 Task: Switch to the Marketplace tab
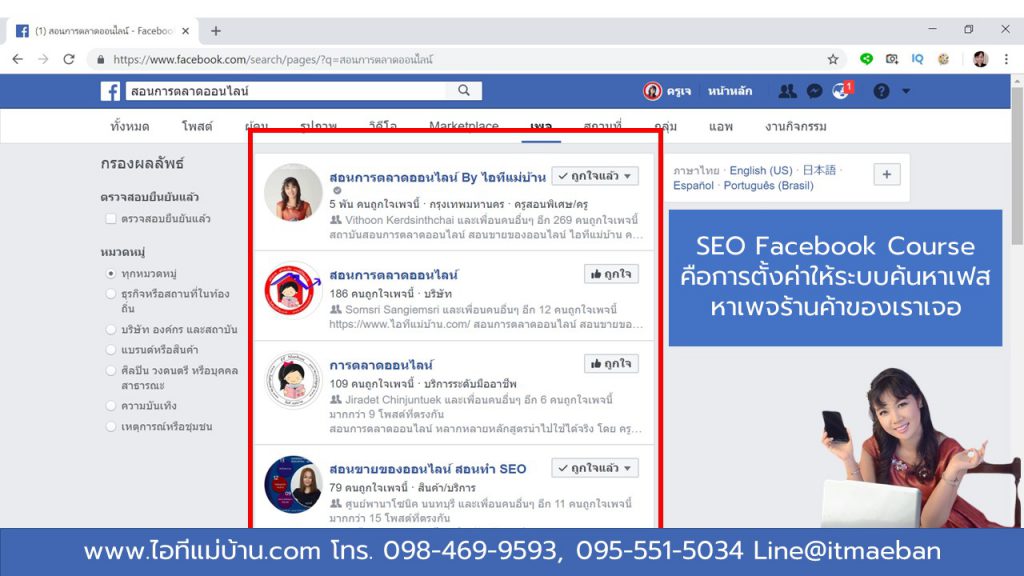pos(462,126)
